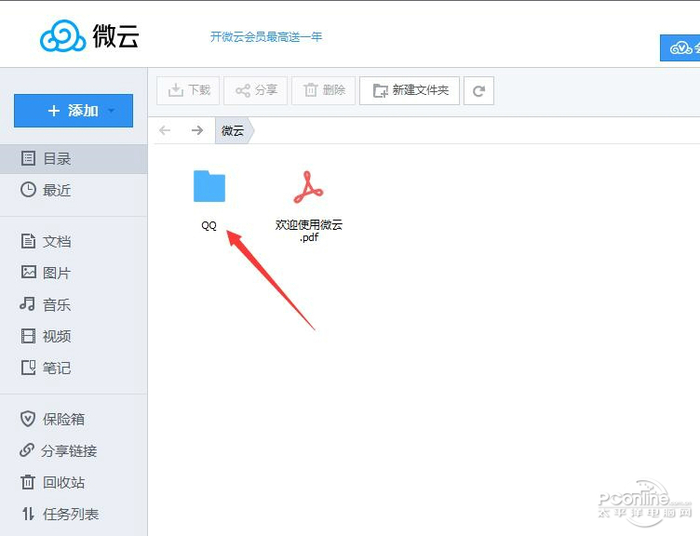Click the QQ folder name label
Viewport: 700px width, 536px height.
pos(209,226)
